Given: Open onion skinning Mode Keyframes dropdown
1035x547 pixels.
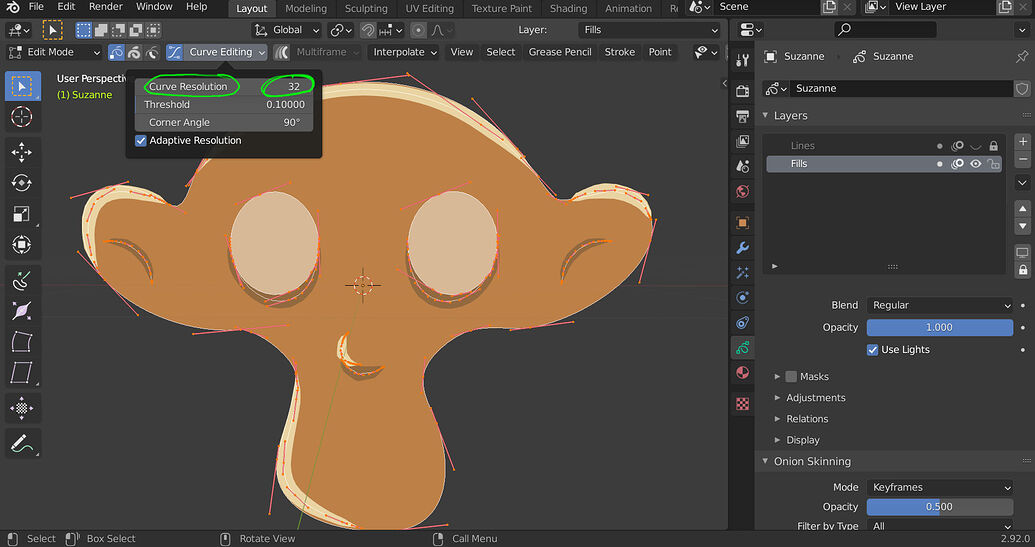Looking at the screenshot, I should tap(940, 488).
